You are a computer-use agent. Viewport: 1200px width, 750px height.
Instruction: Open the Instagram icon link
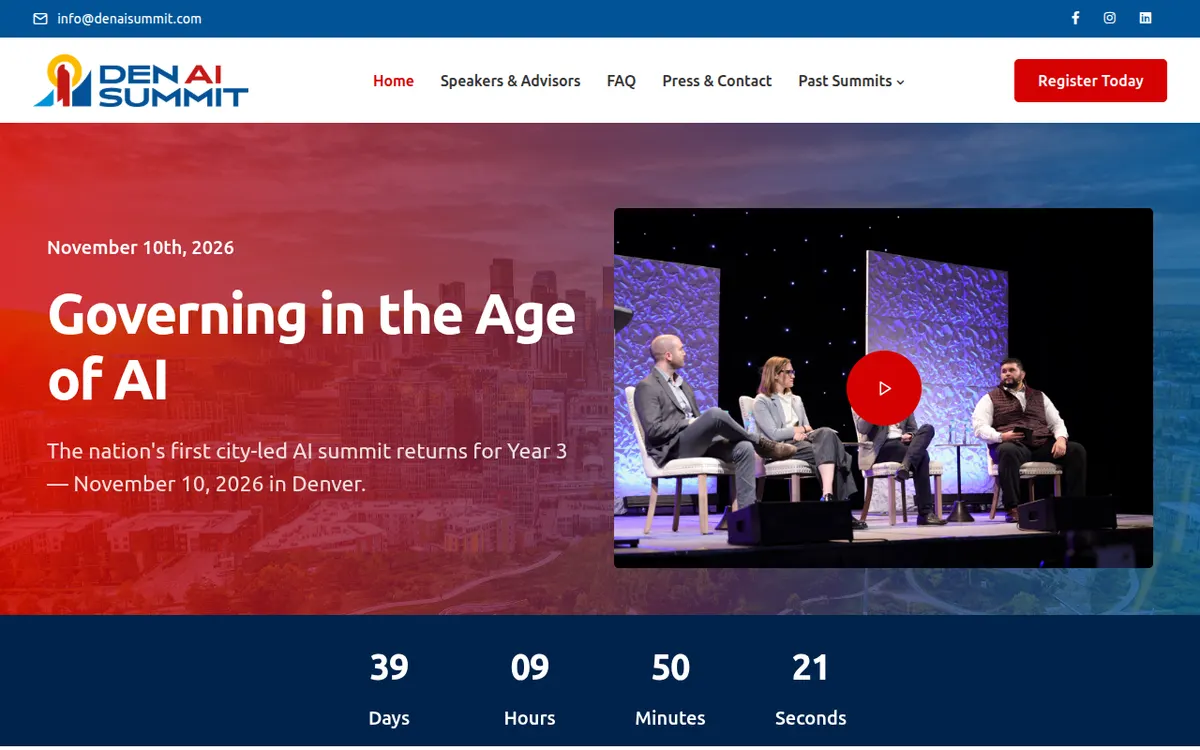[x=1110, y=18]
